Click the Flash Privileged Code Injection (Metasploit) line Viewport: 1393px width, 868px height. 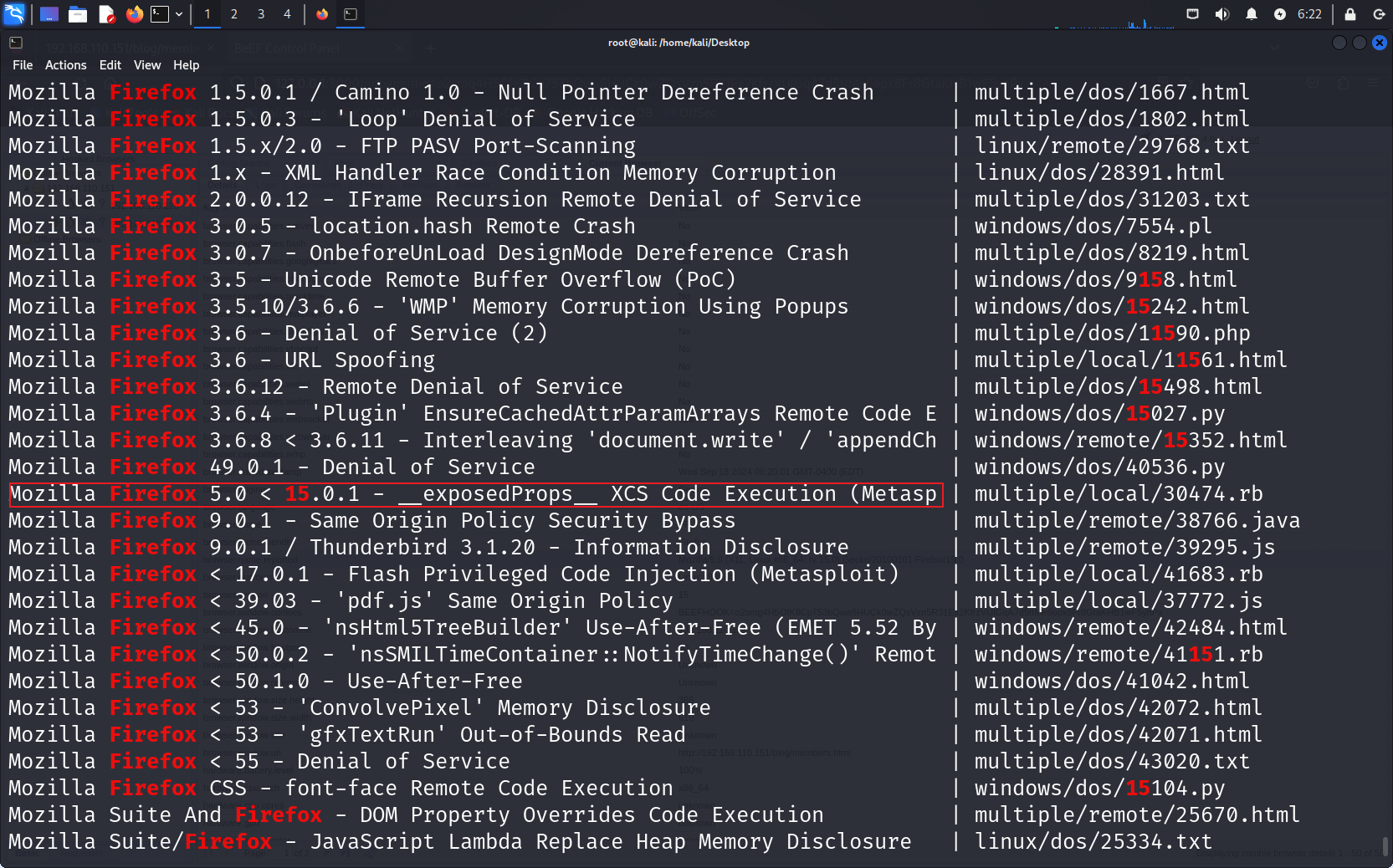pos(454,574)
